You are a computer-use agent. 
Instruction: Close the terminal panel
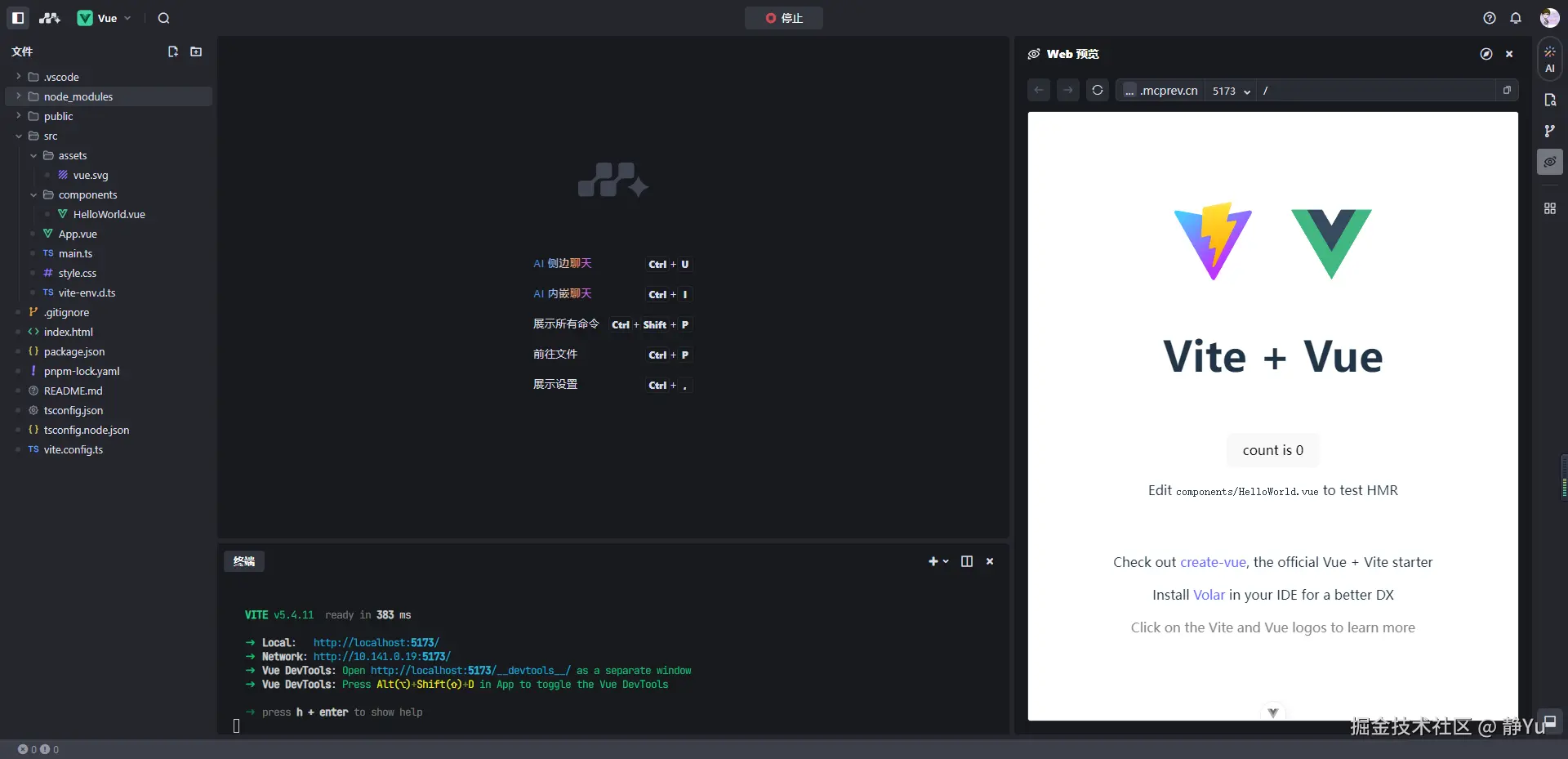[x=990, y=561]
